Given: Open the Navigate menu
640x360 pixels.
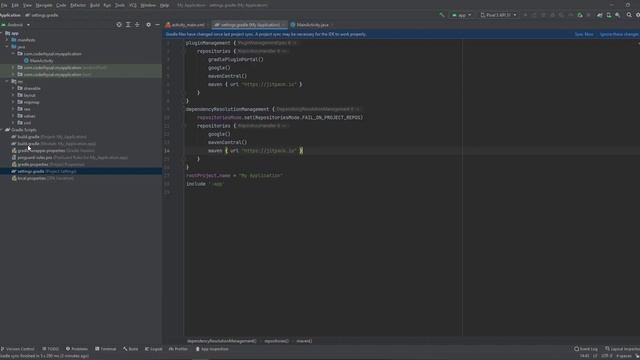Looking at the screenshot, I should pos(44,5).
